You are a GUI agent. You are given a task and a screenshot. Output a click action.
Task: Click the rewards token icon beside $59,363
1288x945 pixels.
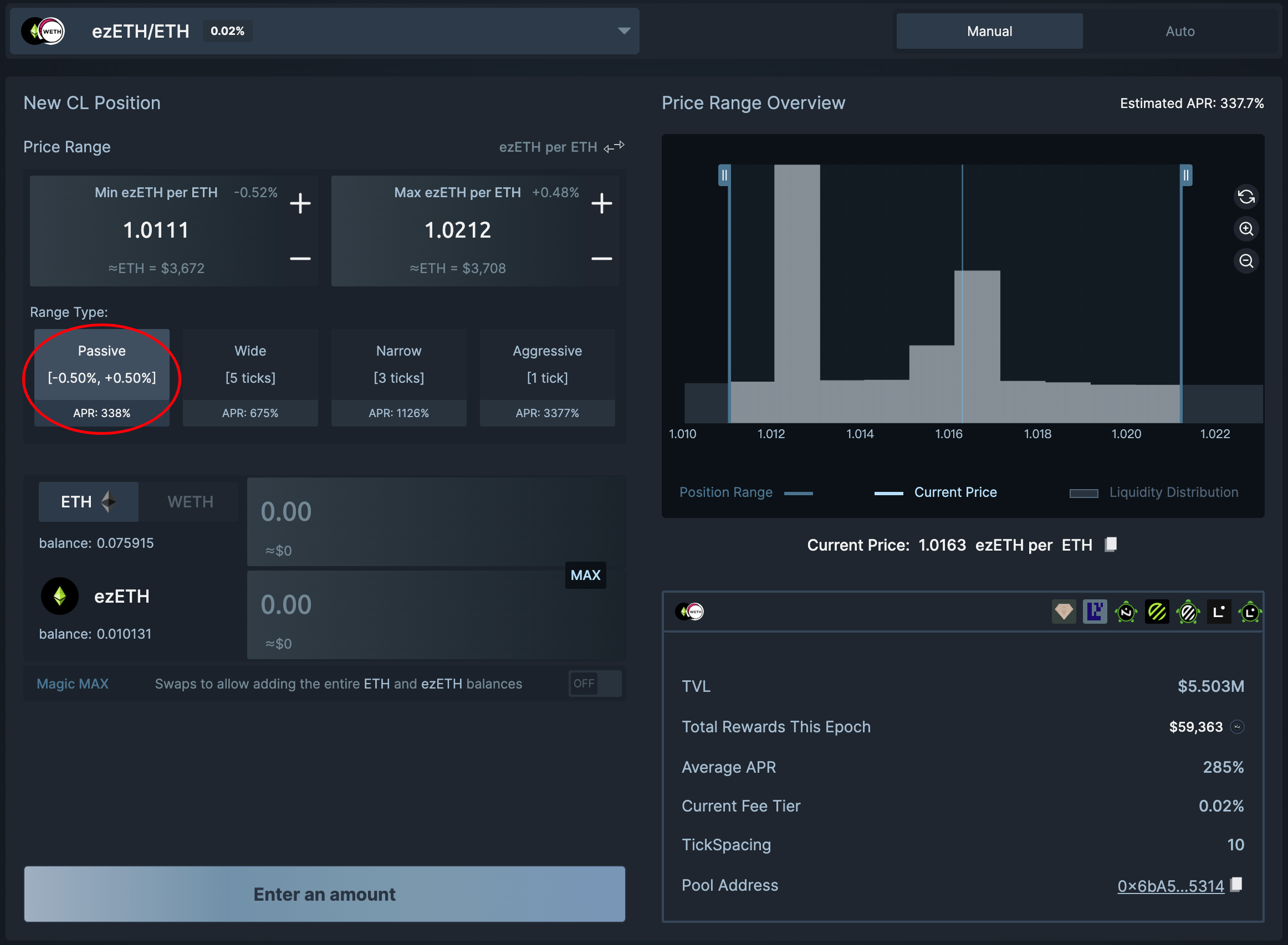click(x=1237, y=727)
